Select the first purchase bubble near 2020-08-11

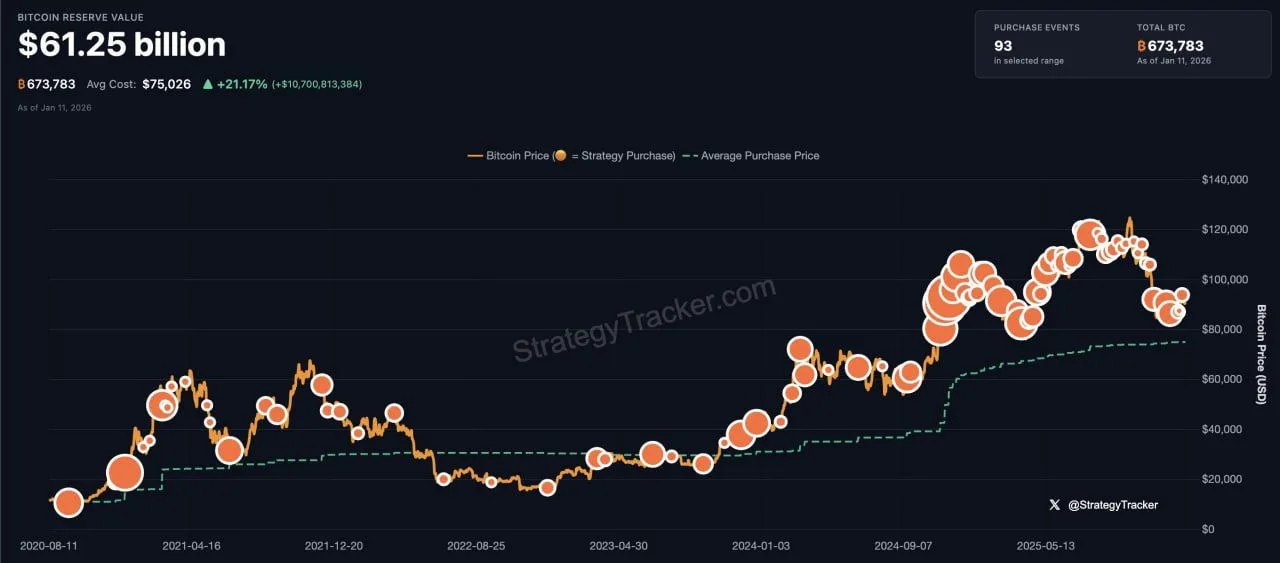tap(68, 503)
